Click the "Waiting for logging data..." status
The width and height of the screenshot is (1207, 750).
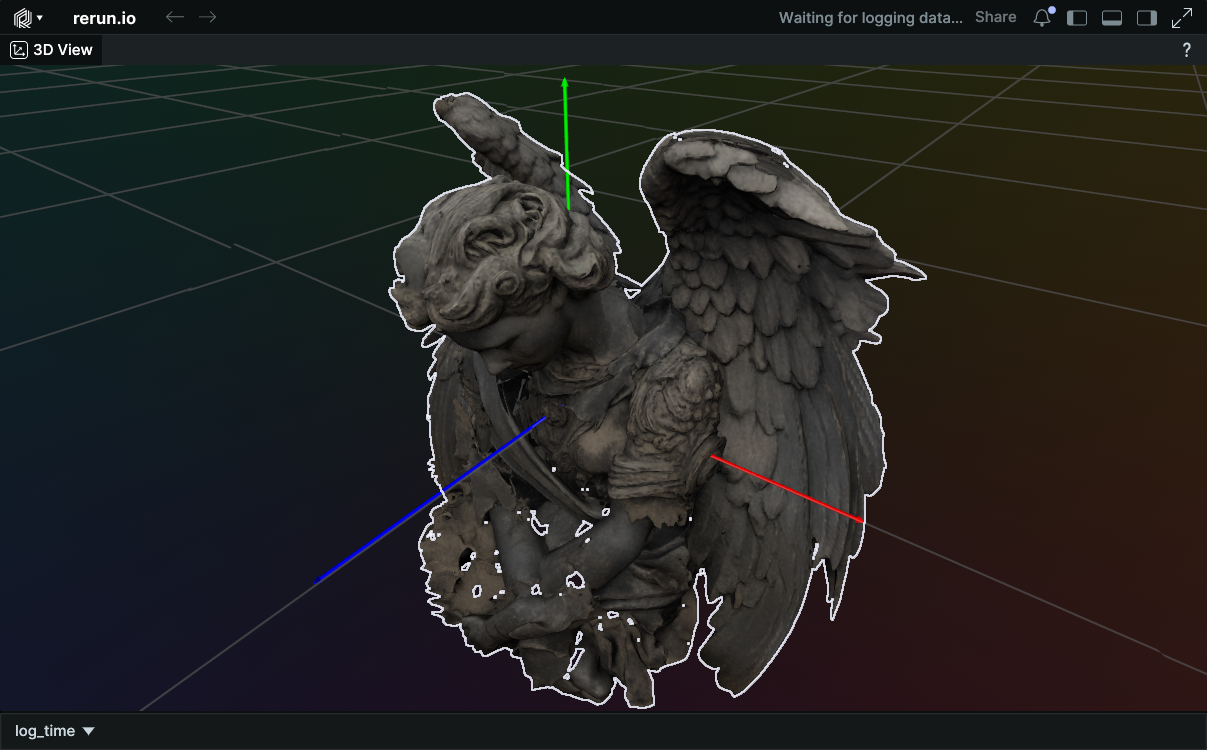coord(870,17)
